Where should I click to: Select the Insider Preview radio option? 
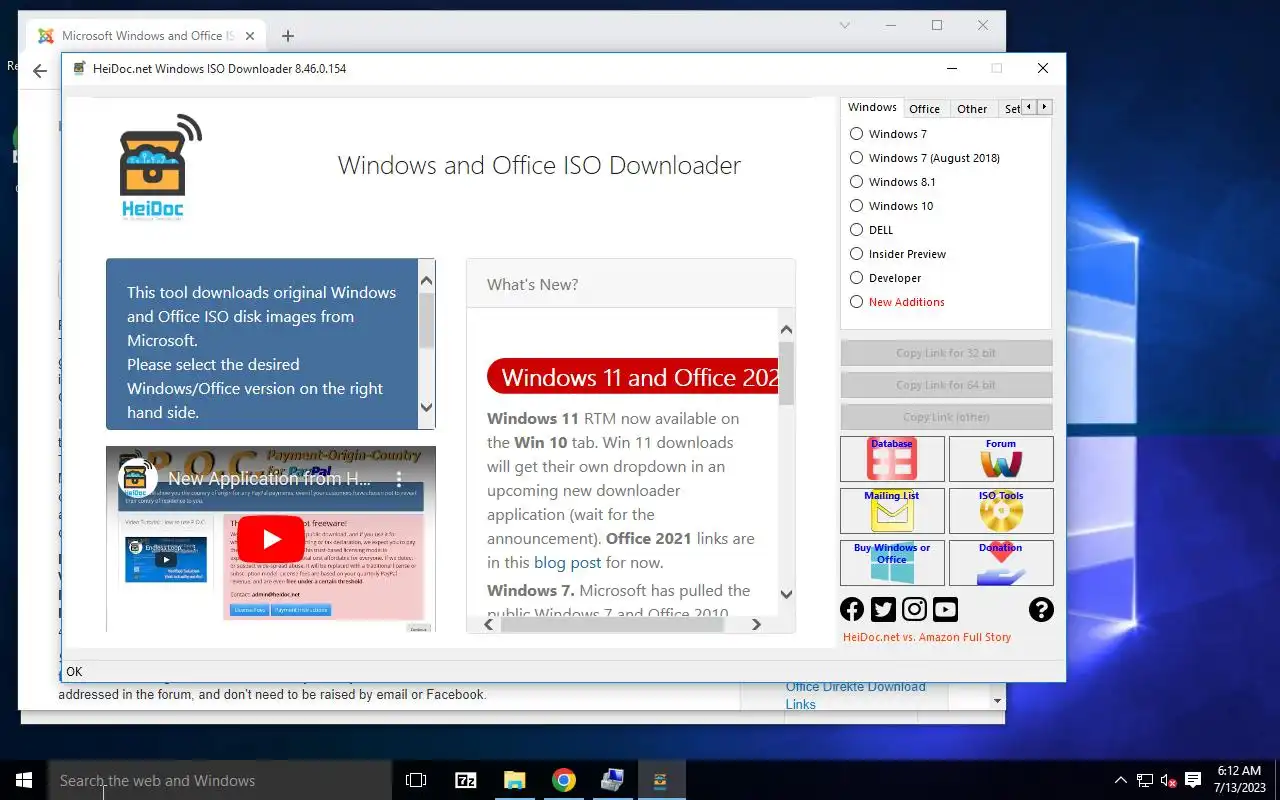[x=897, y=254]
